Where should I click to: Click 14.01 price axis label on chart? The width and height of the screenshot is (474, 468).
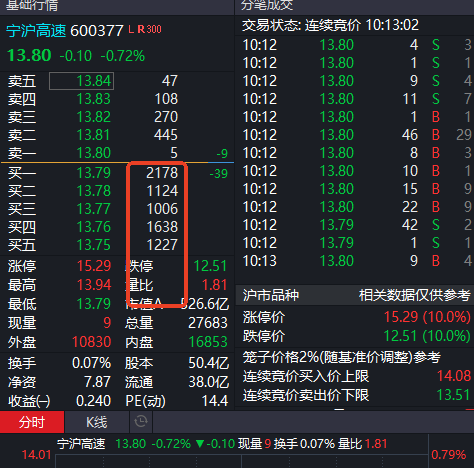pos(36,455)
